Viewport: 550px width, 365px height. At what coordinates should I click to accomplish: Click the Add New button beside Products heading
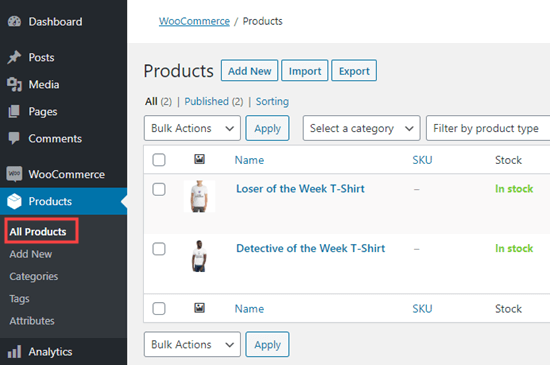[249, 70]
